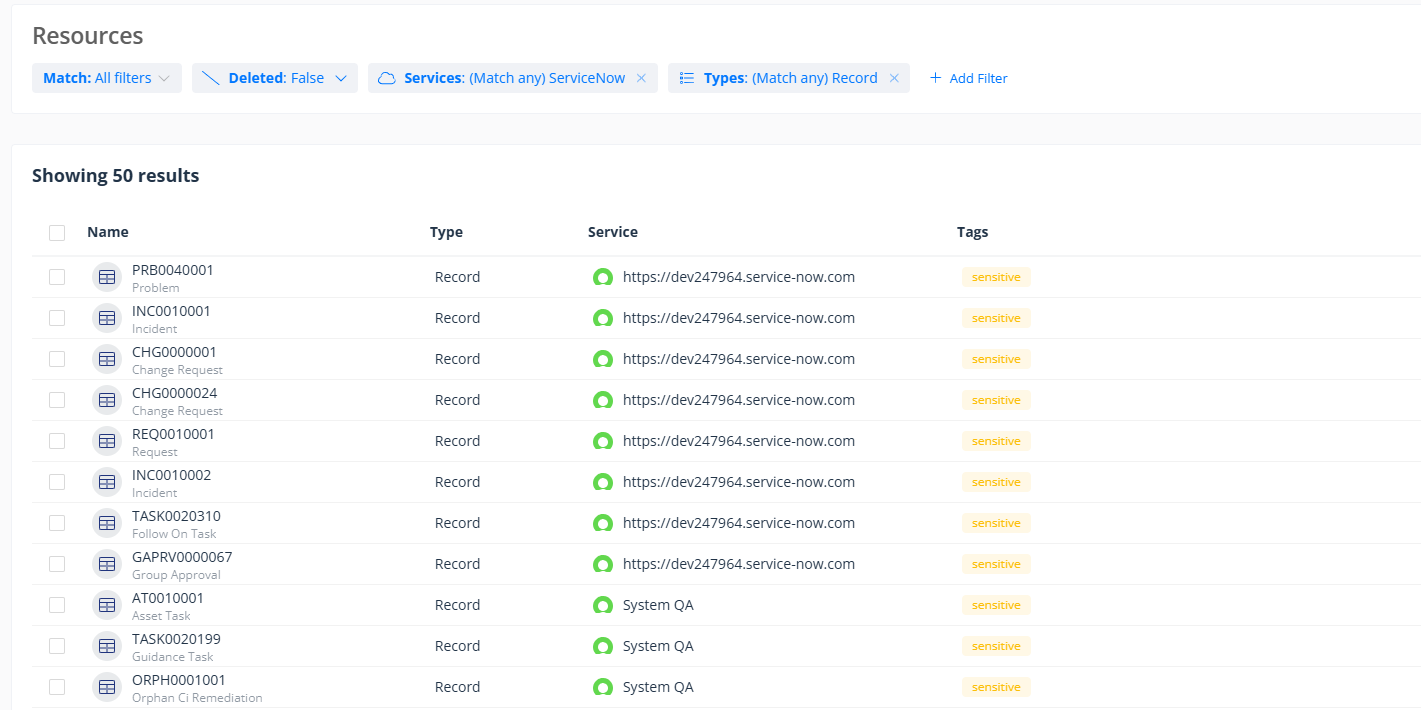Click the record icon next to CHG0000001
Screen dimensions: 1421x710
click(107, 359)
